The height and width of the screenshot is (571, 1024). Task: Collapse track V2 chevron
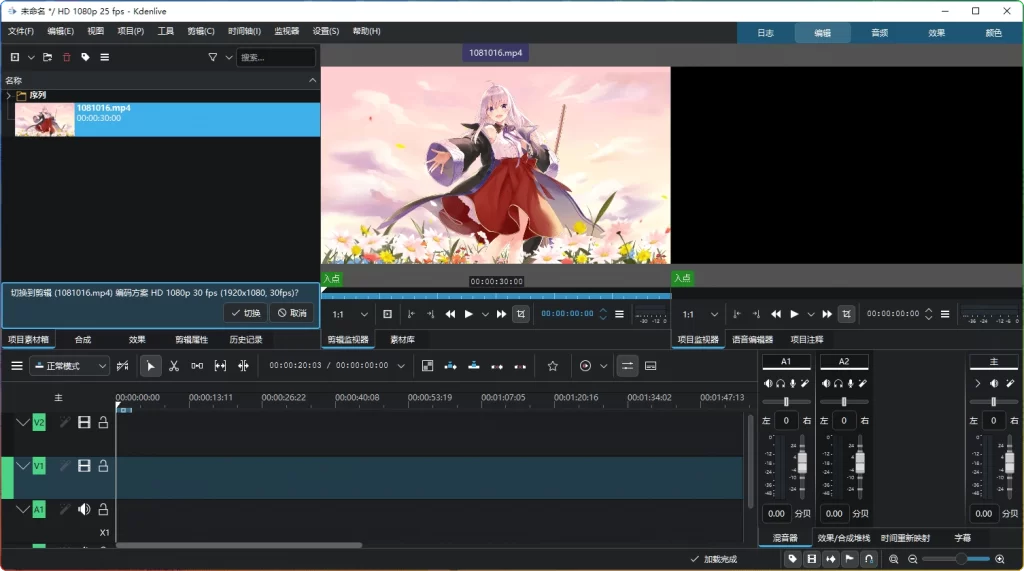click(23, 423)
